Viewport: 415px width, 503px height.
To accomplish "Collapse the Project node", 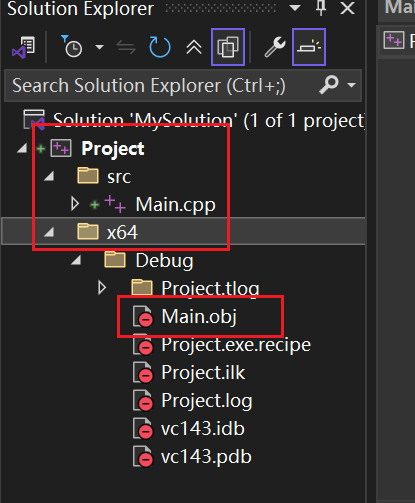I will 22,148.
